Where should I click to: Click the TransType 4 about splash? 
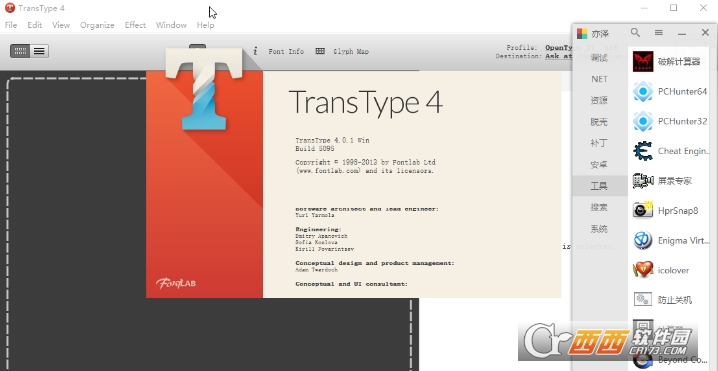(354, 184)
